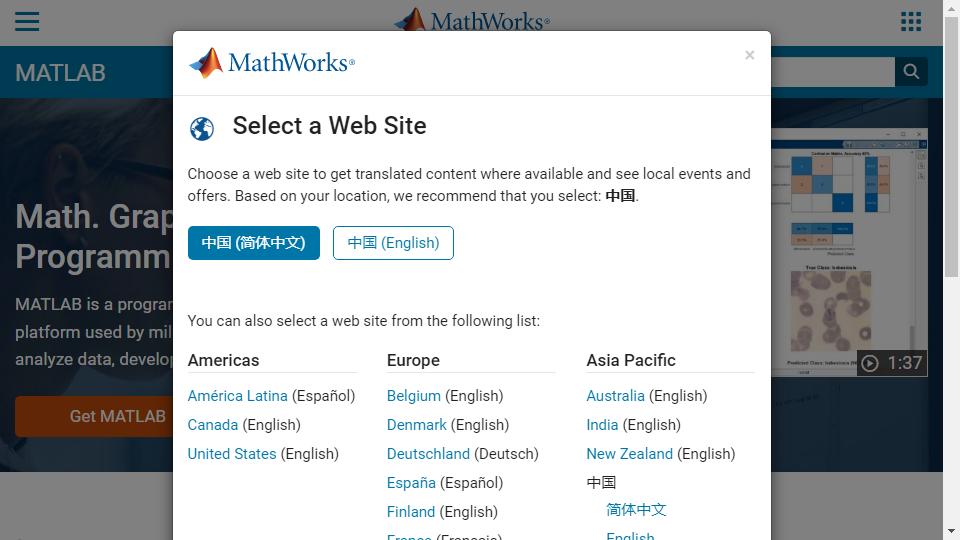Choose the 简体中文 link under 中国
Viewport: 960px width, 540px height.
coord(636,510)
